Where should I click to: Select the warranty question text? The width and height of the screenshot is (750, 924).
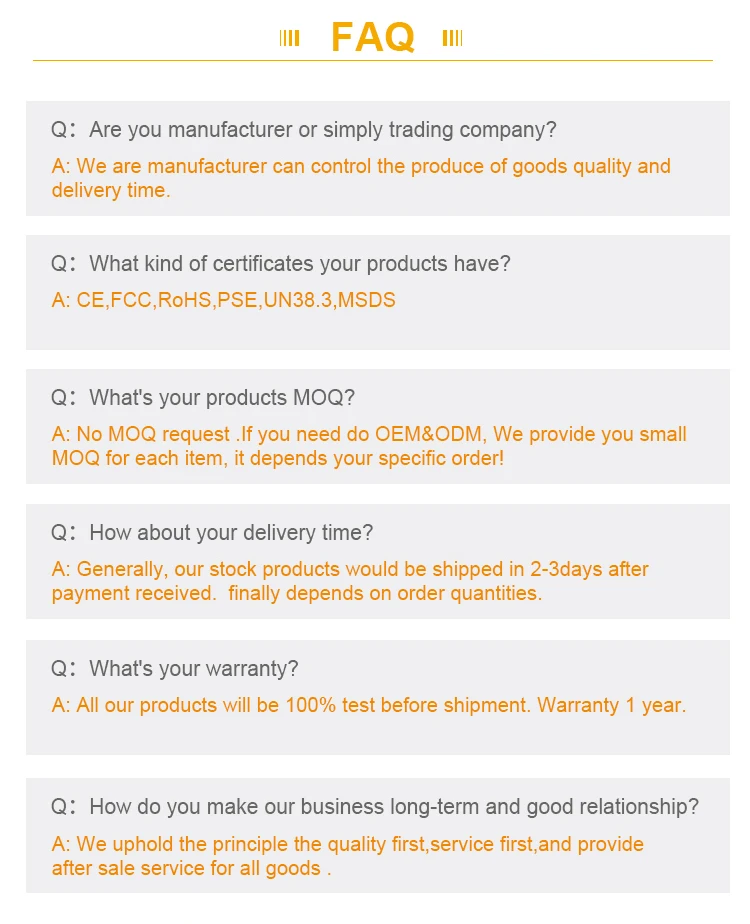[x=174, y=669]
